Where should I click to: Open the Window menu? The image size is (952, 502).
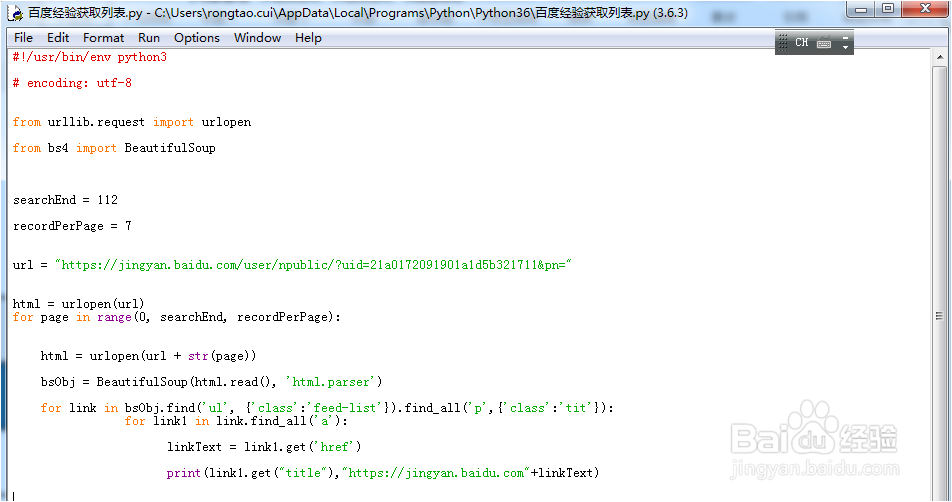[257, 38]
